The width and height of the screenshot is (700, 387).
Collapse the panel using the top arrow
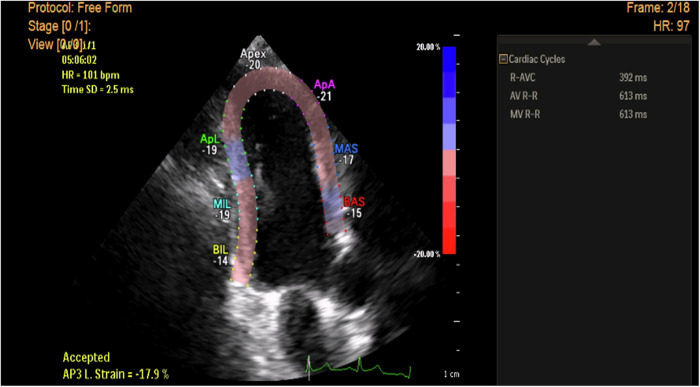tap(594, 42)
